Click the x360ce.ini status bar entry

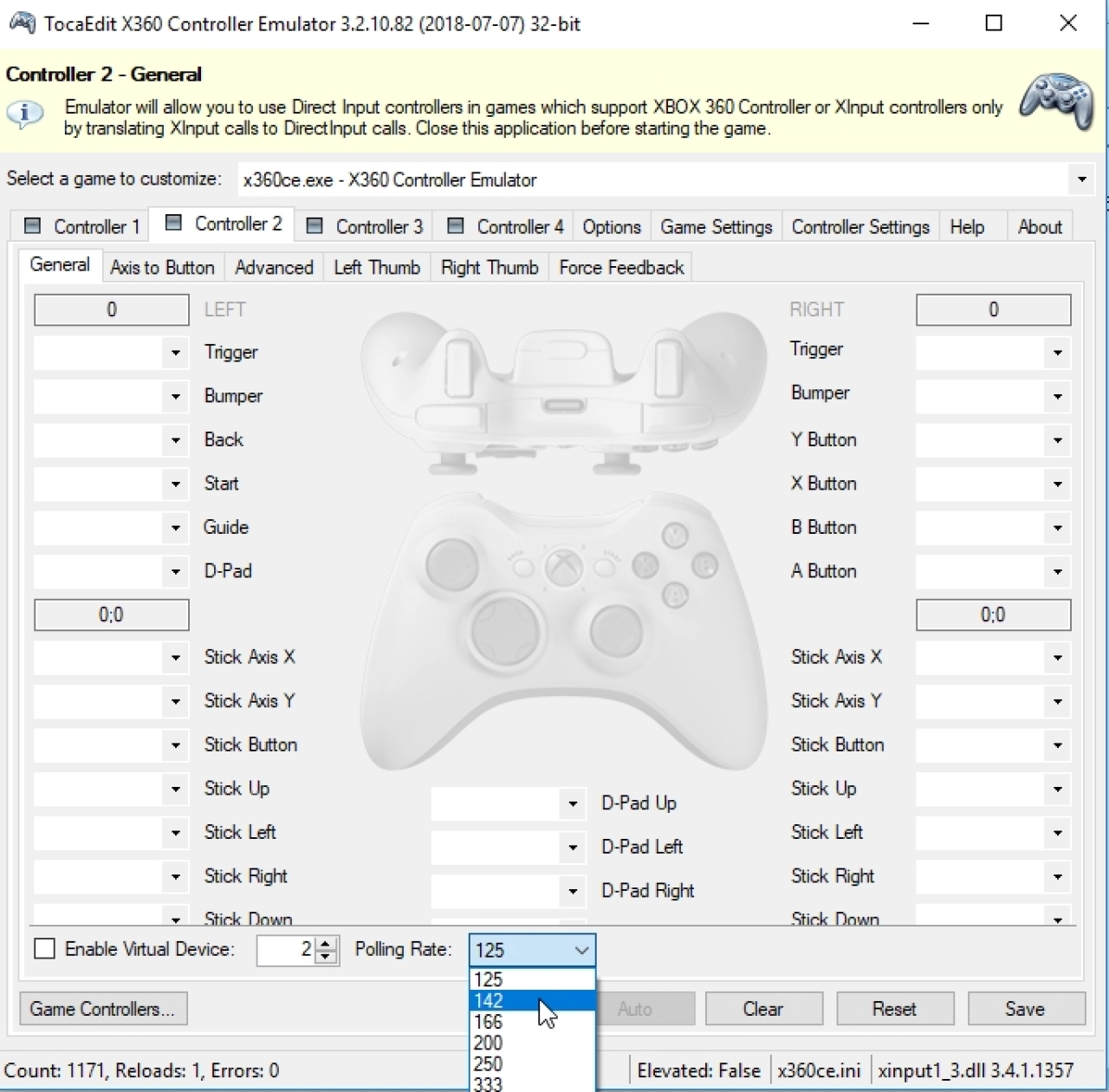(x=819, y=1070)
